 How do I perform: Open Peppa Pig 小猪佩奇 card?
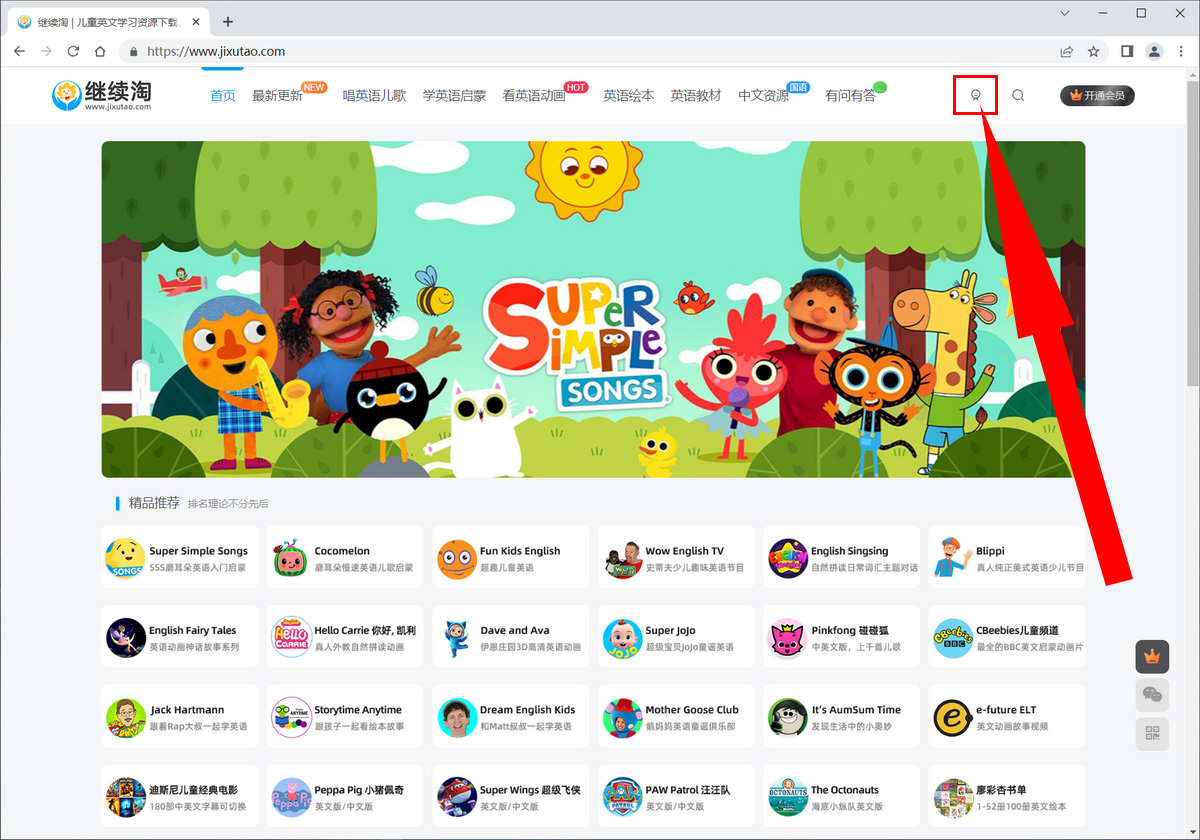point(344,797)
